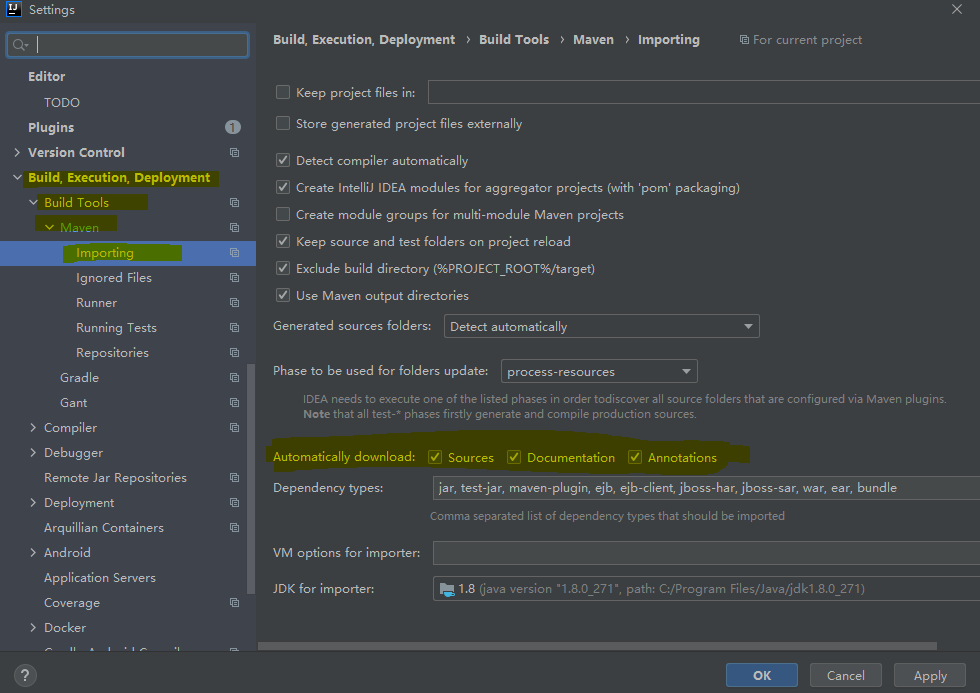Go to Build, Execution, Deployment breadcrumb
980x693 pixels.
[364, 39]
